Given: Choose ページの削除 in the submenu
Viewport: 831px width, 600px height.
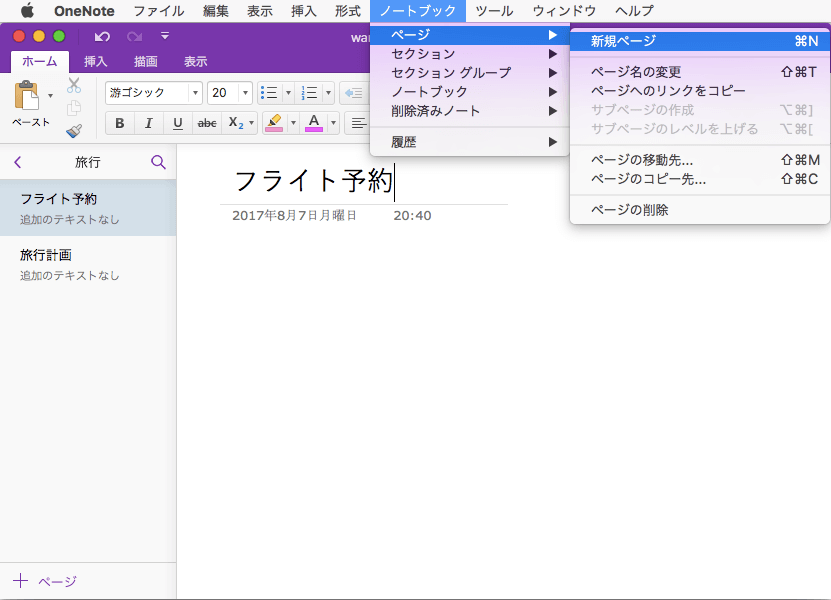Looking at the screenshot, I should 629,210.
